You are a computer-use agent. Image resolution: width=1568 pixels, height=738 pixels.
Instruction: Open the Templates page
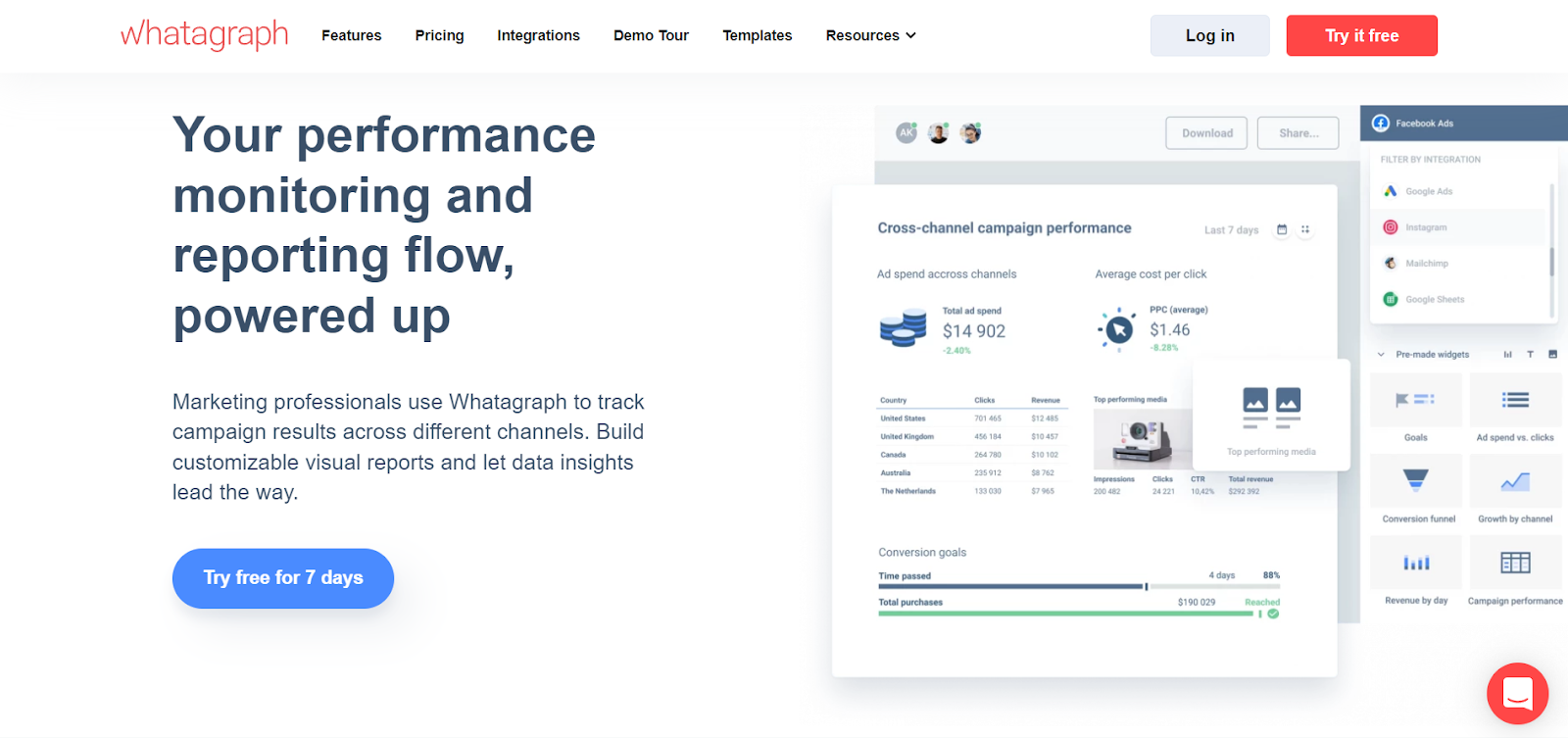(x=758, y=35)
